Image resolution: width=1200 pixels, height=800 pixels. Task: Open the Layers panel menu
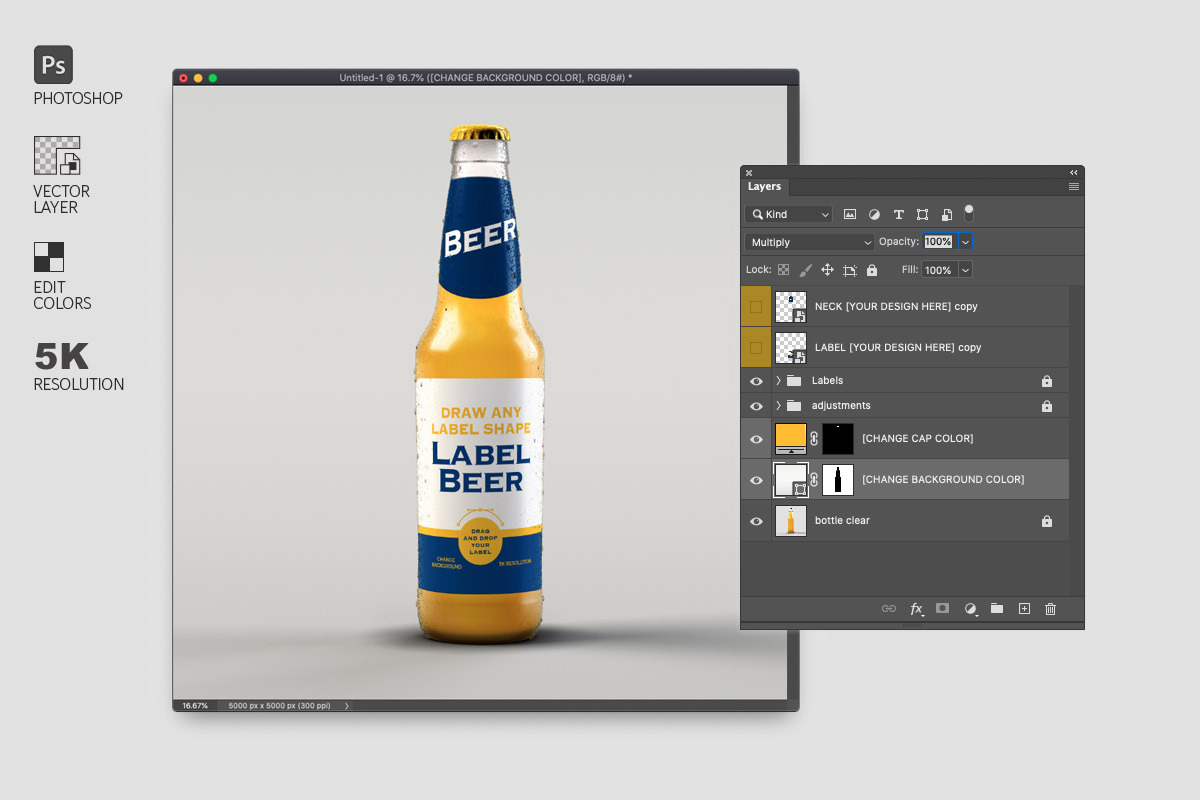tap(1074, 187)
